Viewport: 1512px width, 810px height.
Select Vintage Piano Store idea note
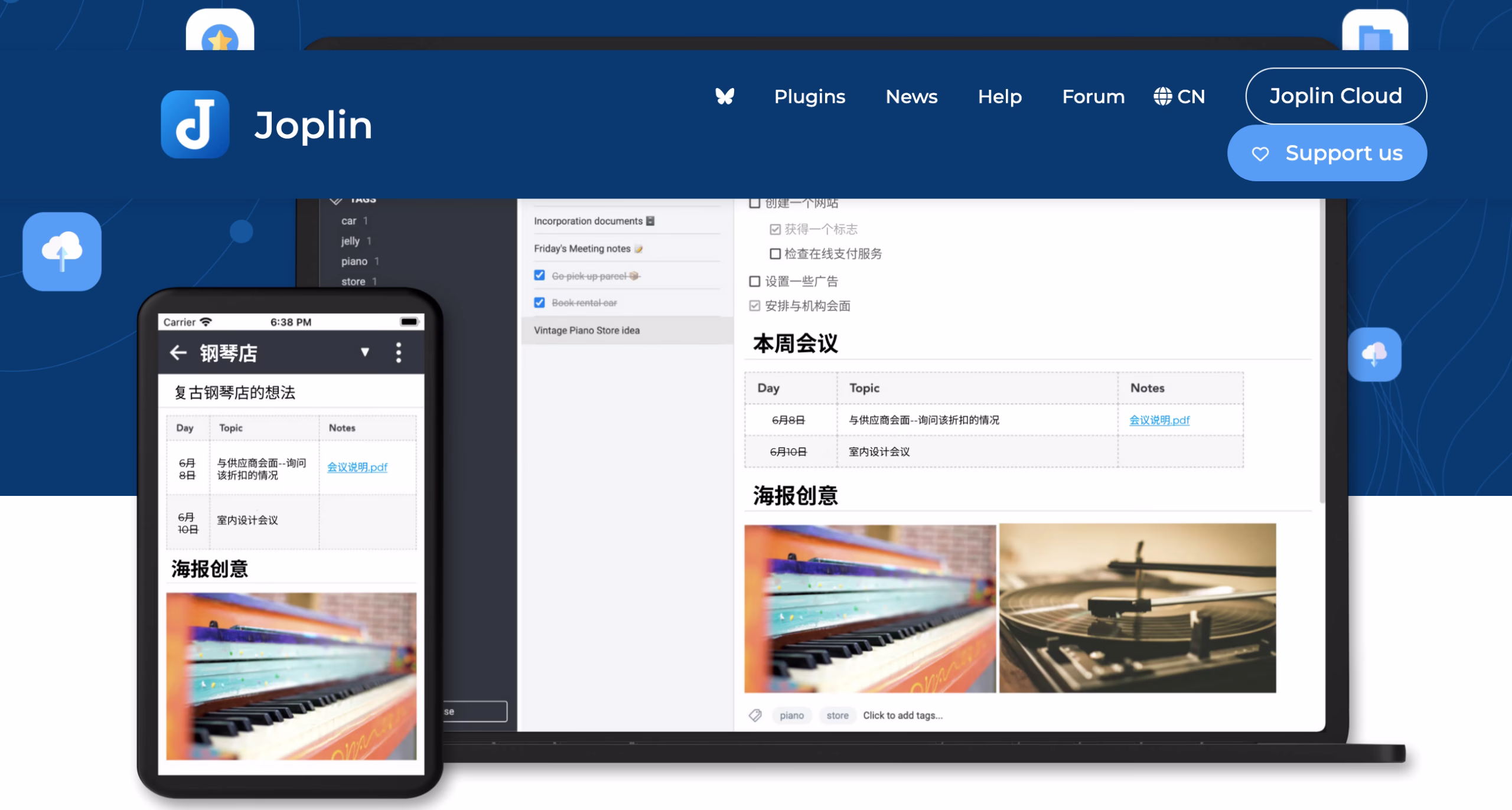click(626, 331)
